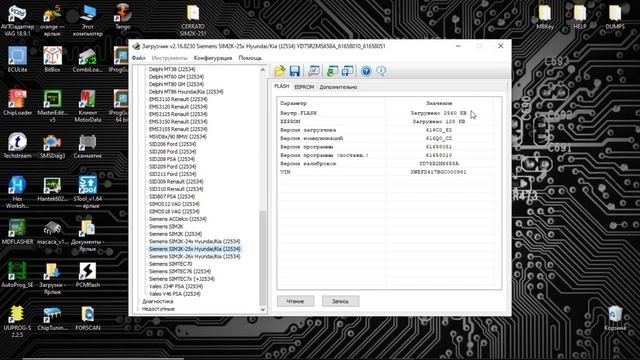Open Hex Workshop desktop shortcut
This screenshot has width=640, height=360.
point(17,192)
